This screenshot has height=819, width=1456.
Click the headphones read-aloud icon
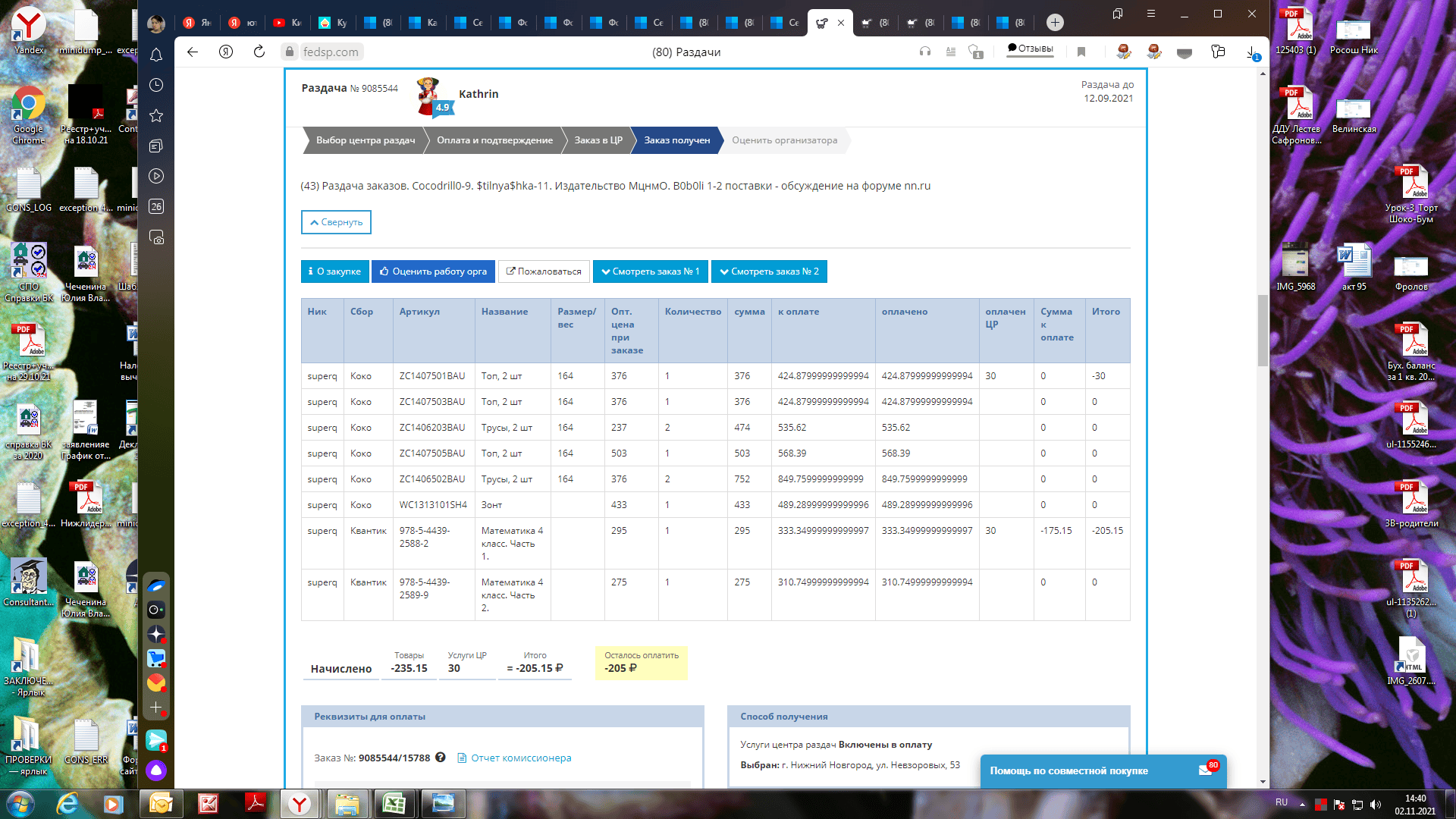[925, 52]
